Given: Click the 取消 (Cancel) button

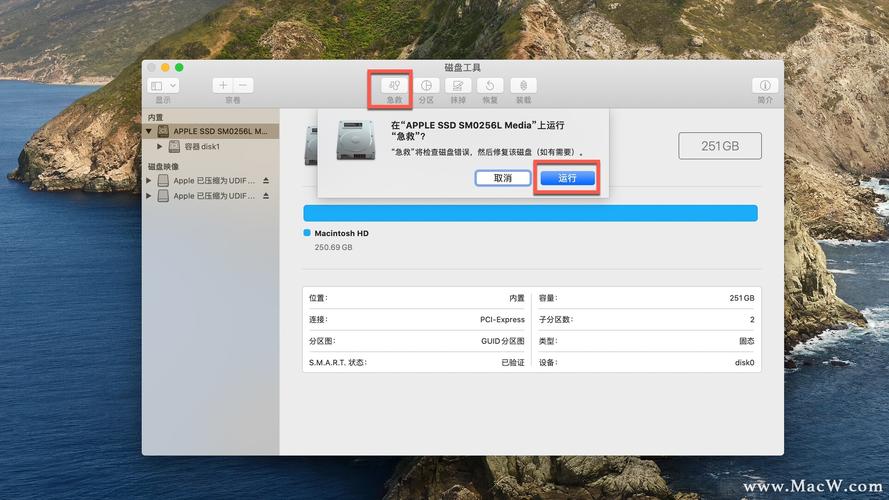Looking at the screenshot, I should [502, 178].
